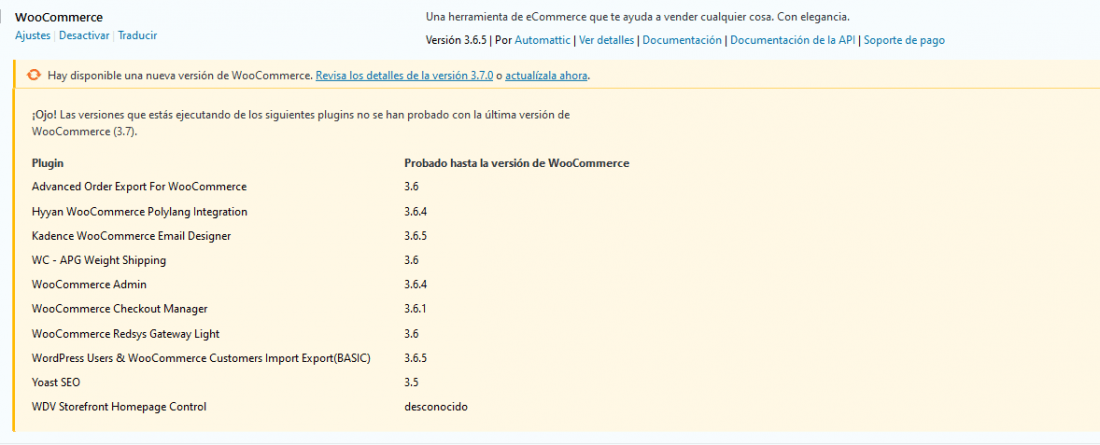Viewport: 1100px width, 445px height.
Task: Click the Traducir link
Action: 138,35
